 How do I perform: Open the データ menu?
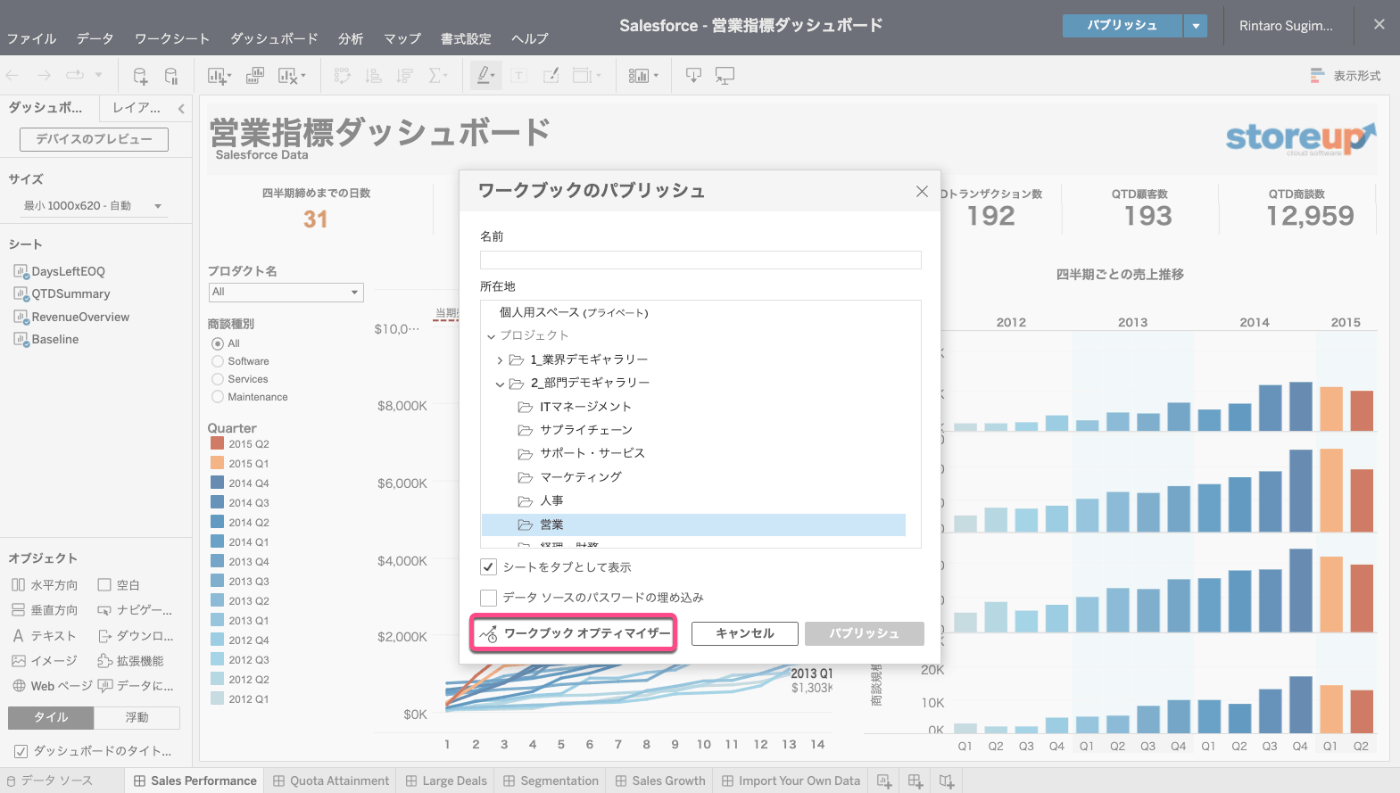[x=95, y=39]
